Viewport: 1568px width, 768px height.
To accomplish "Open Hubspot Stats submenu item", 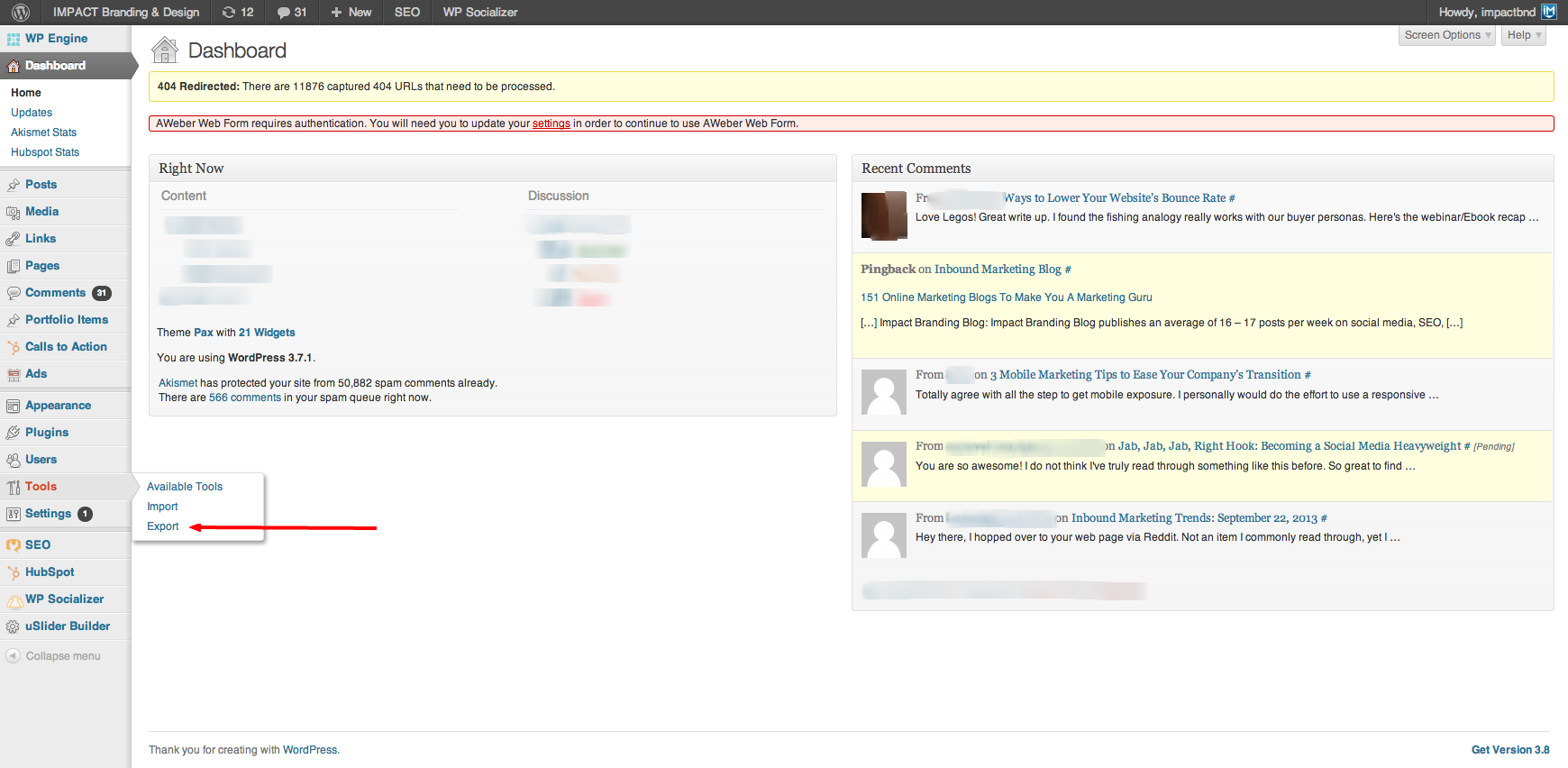I will coord(45,152).
